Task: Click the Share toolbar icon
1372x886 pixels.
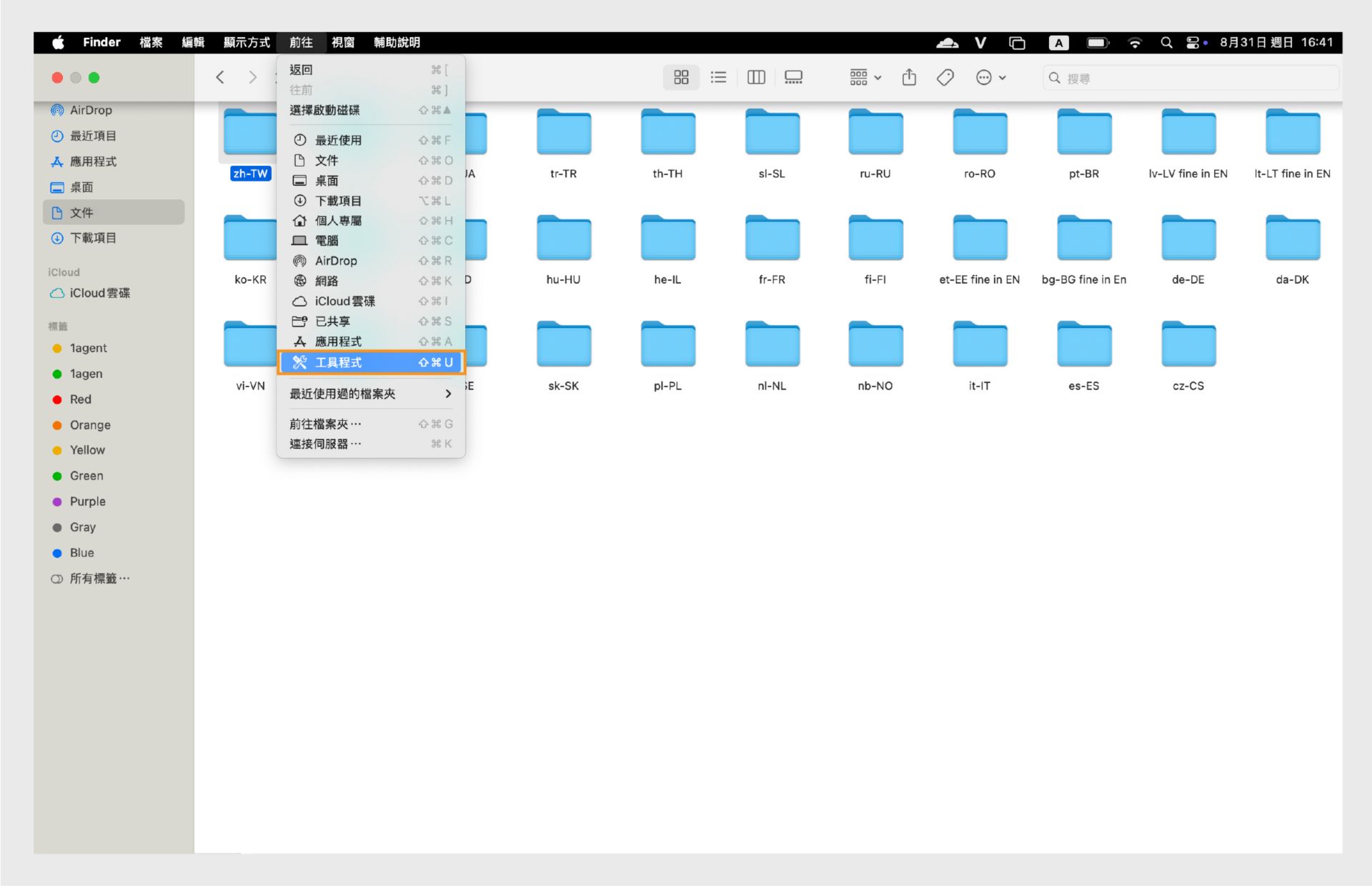Action: coord(909,77)
